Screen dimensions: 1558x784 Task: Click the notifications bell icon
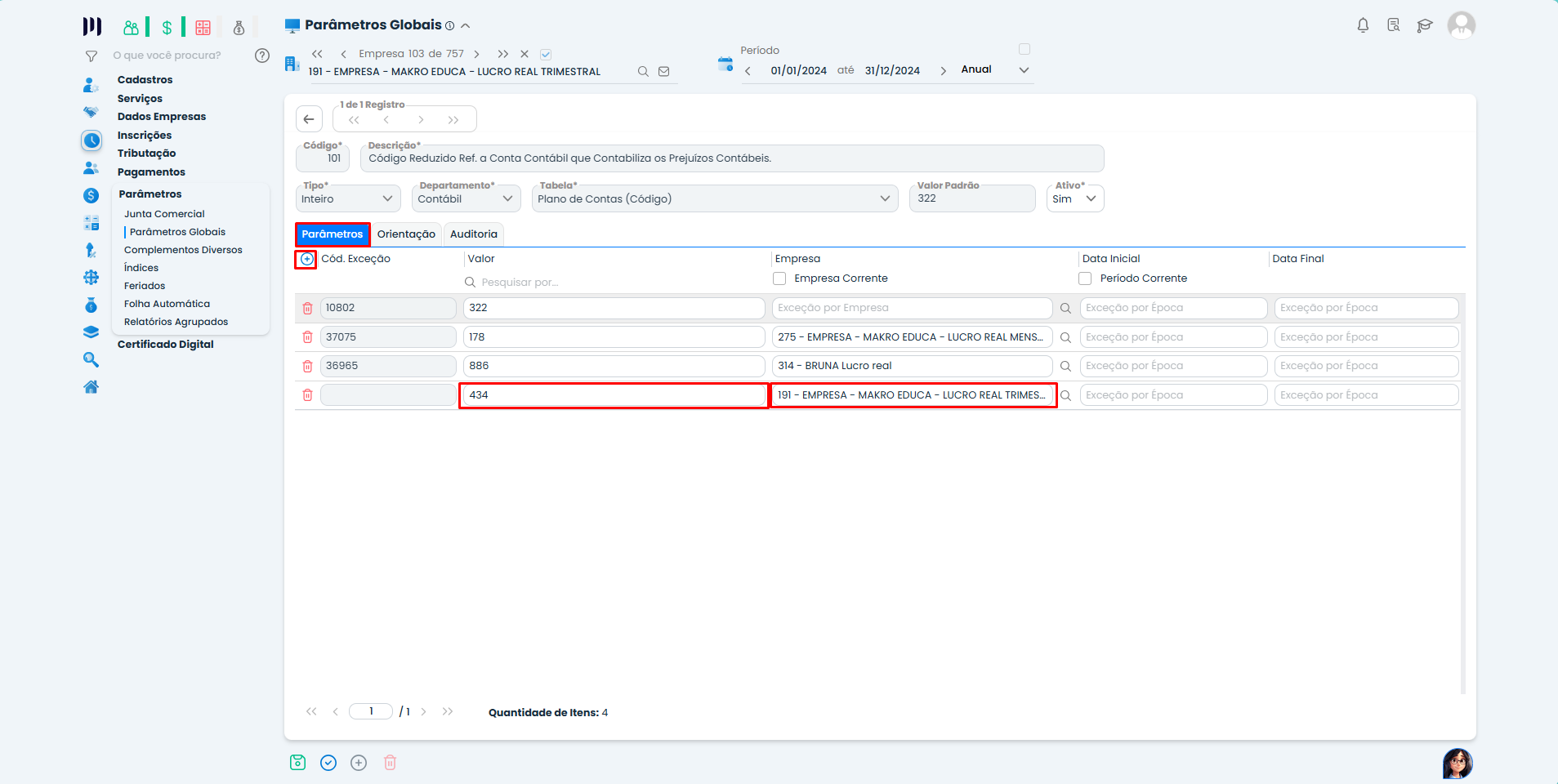tap(1363, 25)
